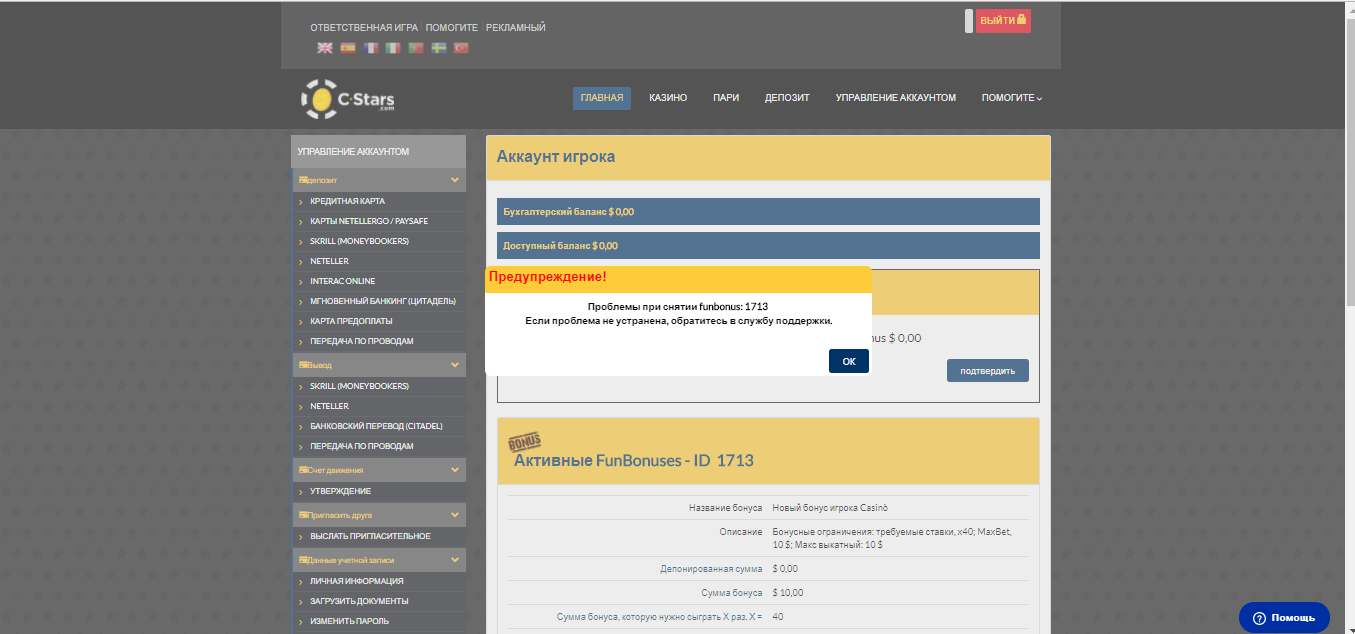Go to the Пари menu item
1355x634 pixels.
click(x=726, y=98)
